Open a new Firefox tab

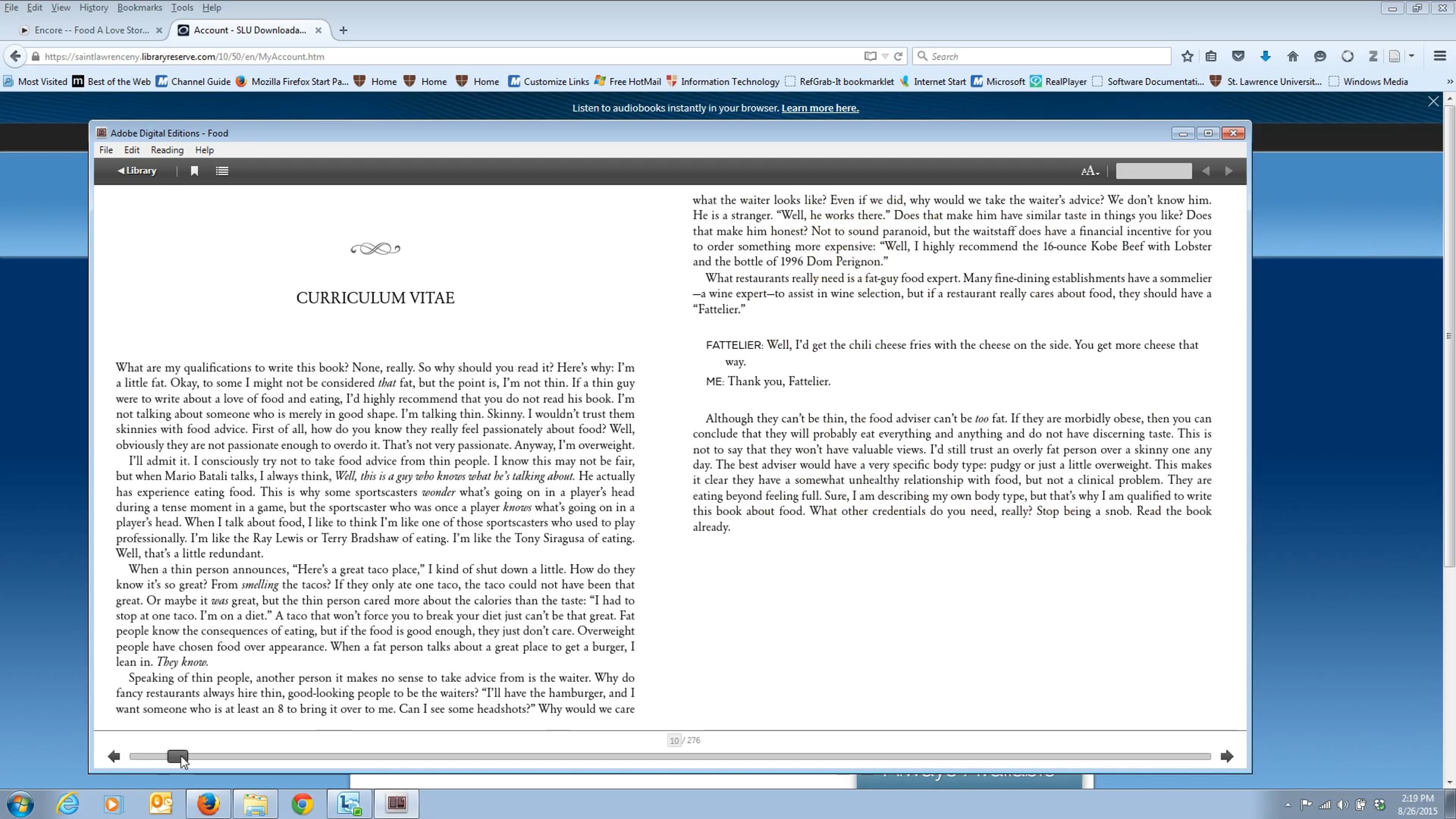pyautogui.click(x=343, y=30)
